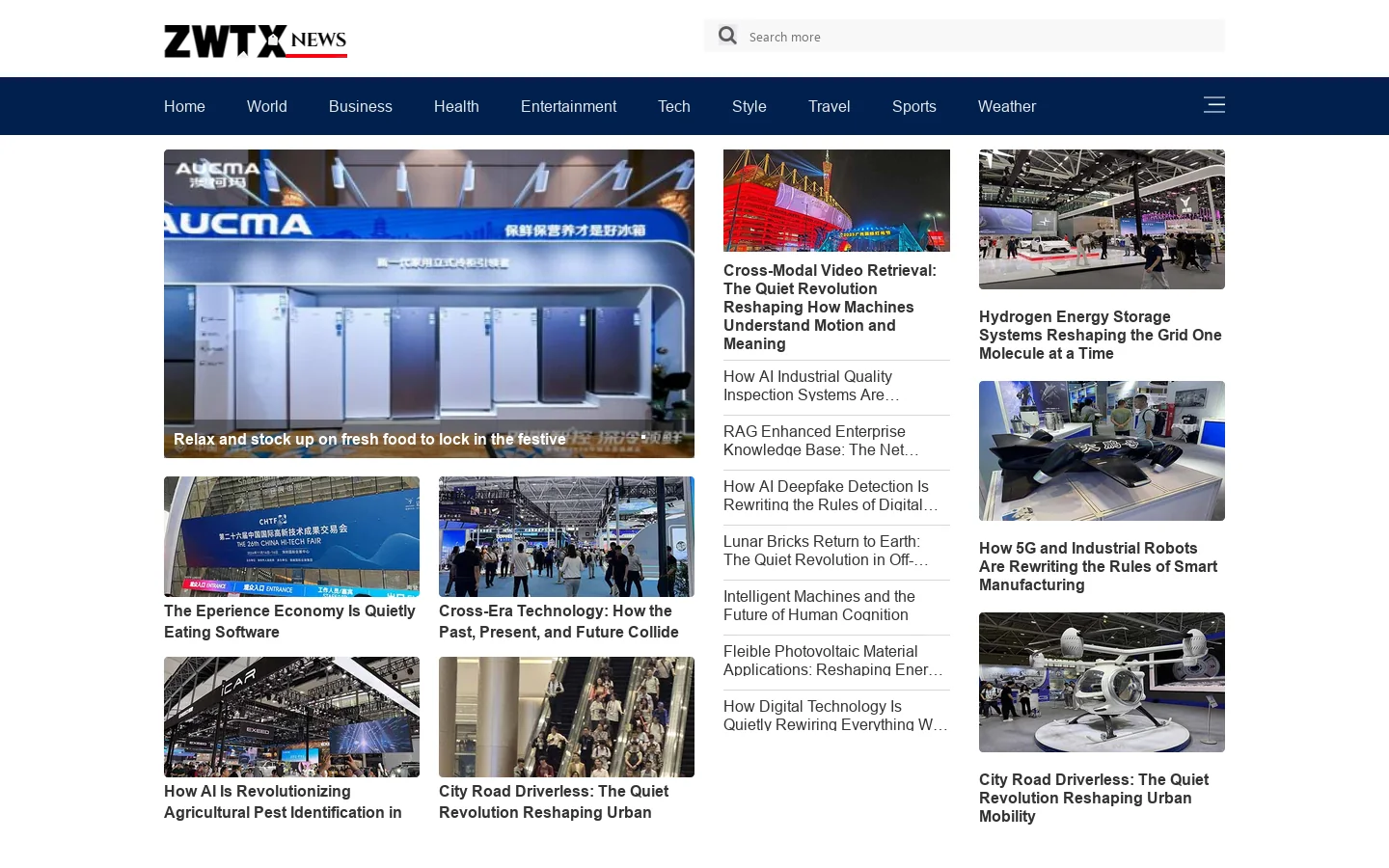Open the hamburger menu icon in navbar
The width and height of the screenshot is (1389, 868).
click(x=1214, y=104)
